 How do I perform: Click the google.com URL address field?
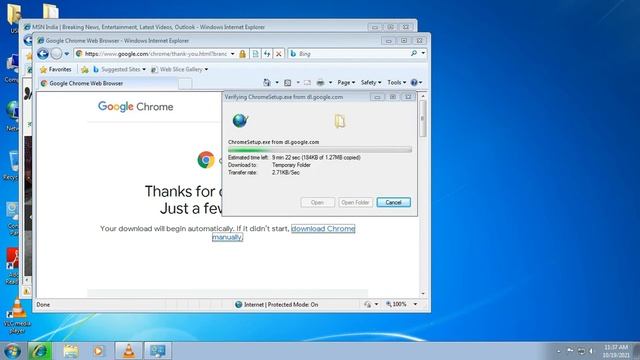coord(156,54)
